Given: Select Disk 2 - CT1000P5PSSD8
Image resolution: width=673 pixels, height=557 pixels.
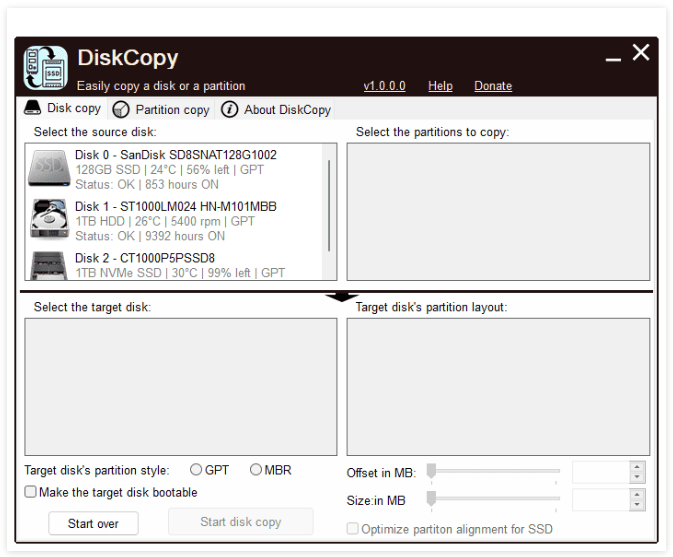Looking at the screenshot, I should pos(173,265).
